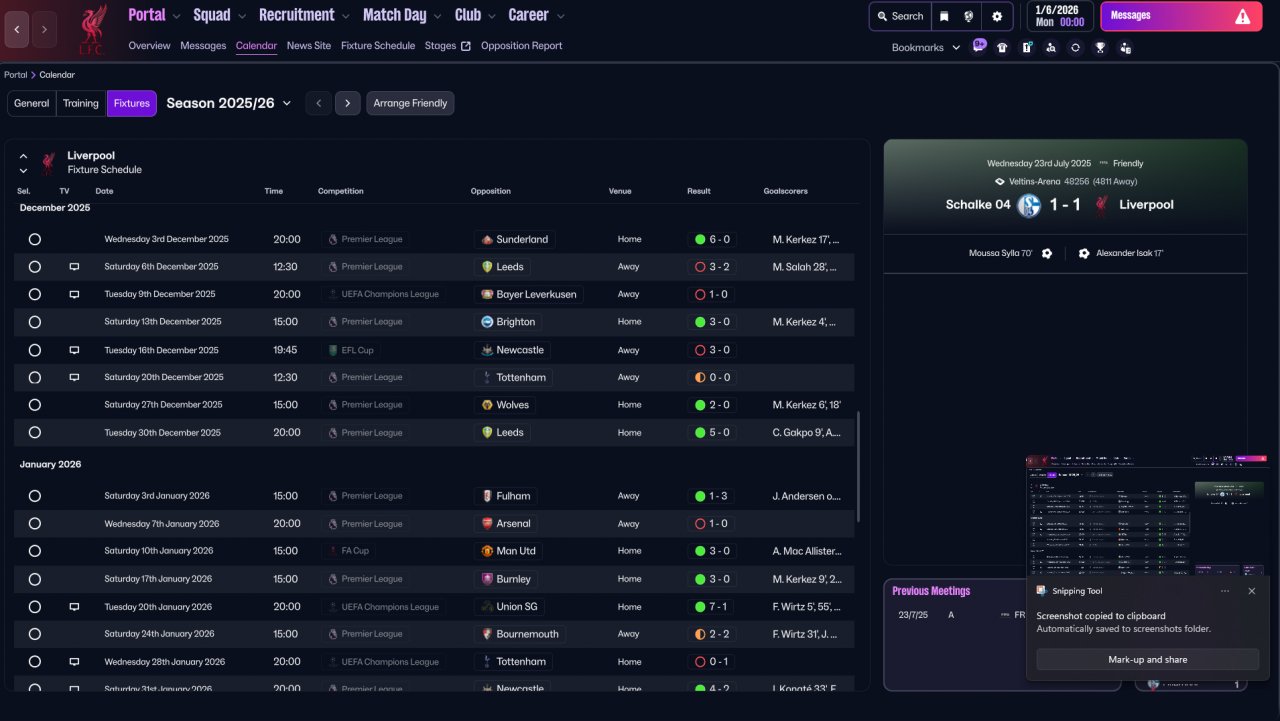Open the shirt squad bookmark icon
The height and width of the screenshot is (721, 1280).
click(1002, 47)
